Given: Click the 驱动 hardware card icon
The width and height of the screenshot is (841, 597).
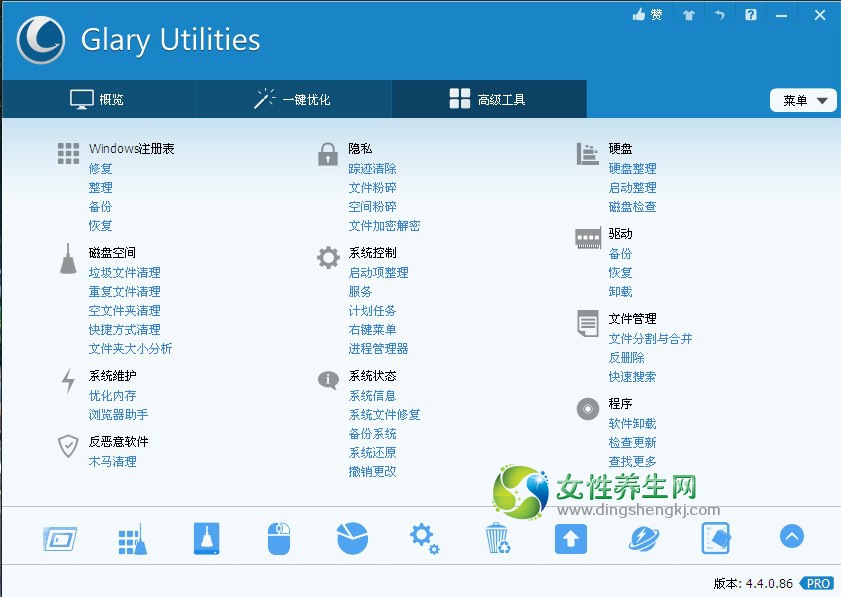Looking at the screenshot, I should (588, 238).
